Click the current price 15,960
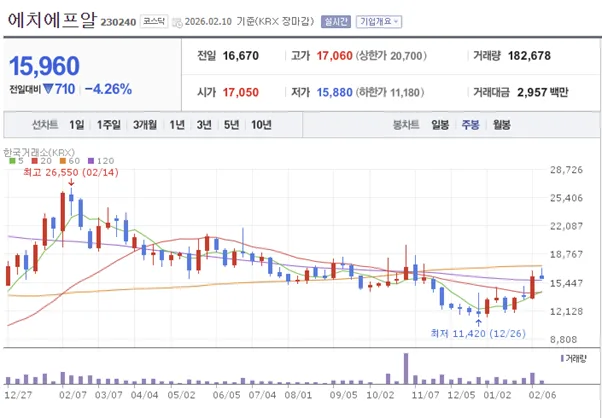 tap(44, 66)
